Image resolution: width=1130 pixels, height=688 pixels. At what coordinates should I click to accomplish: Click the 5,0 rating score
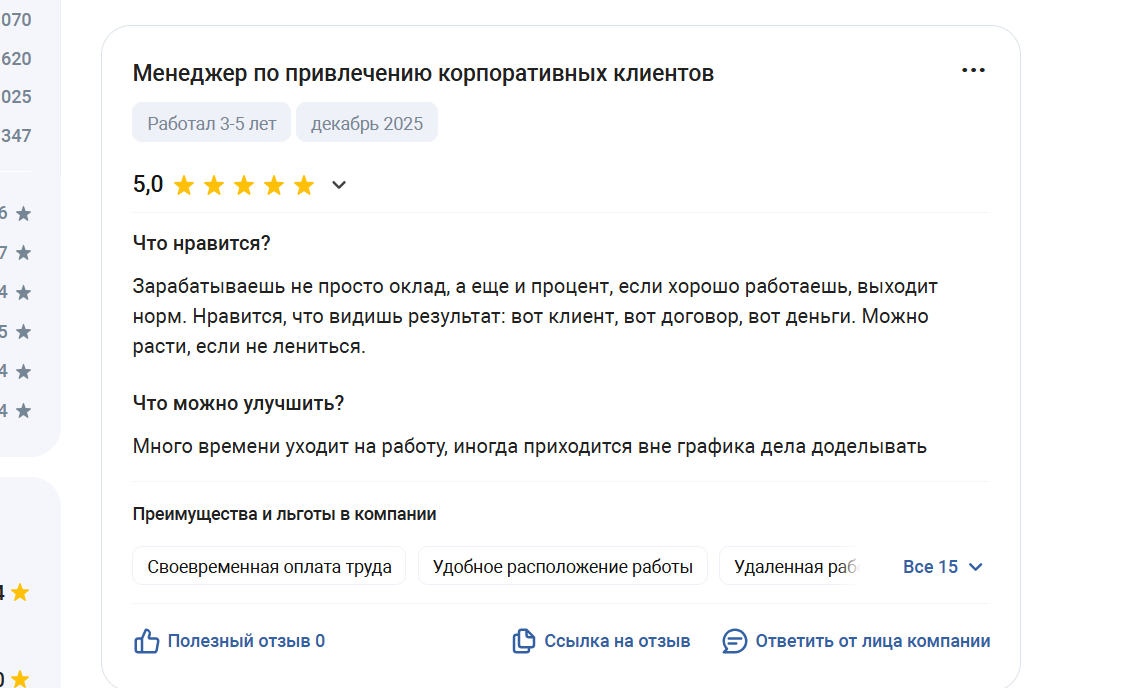(148, 185)
